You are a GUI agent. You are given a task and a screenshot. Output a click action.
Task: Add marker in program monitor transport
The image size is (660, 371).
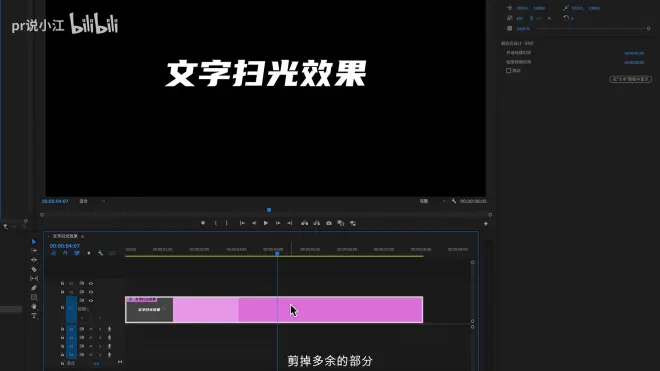click(203, 223)
